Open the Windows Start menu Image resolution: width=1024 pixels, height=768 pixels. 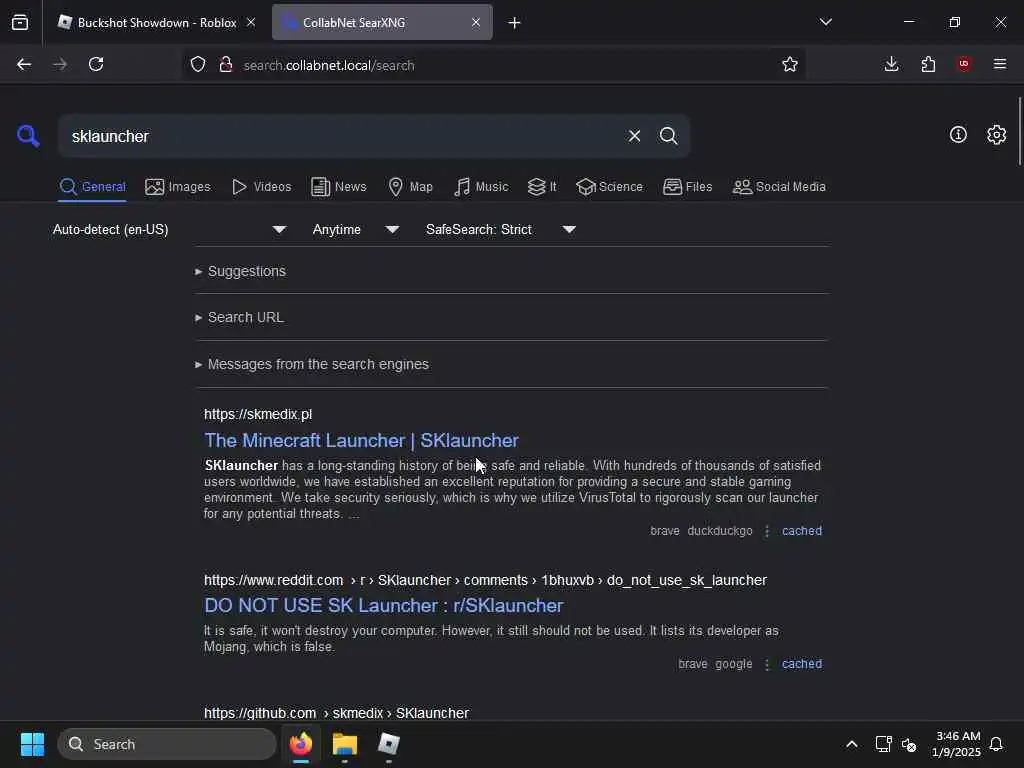pos(32,744)
